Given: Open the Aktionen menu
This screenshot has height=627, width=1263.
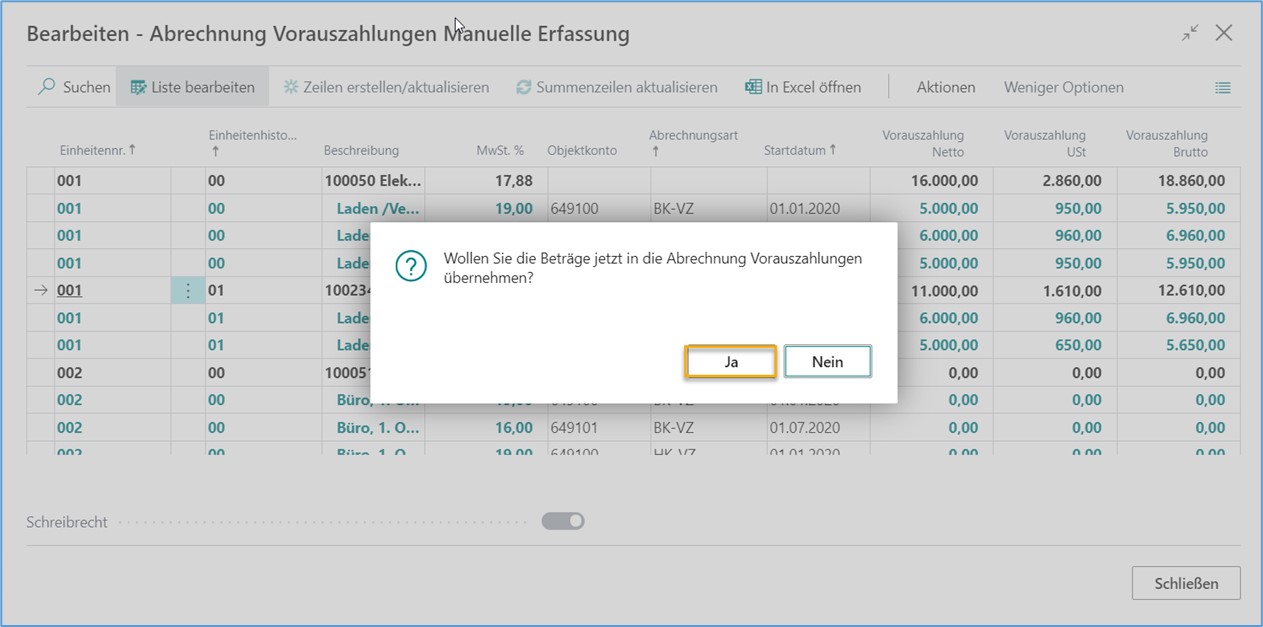Looking at the screenshot, I should (945, 87).
